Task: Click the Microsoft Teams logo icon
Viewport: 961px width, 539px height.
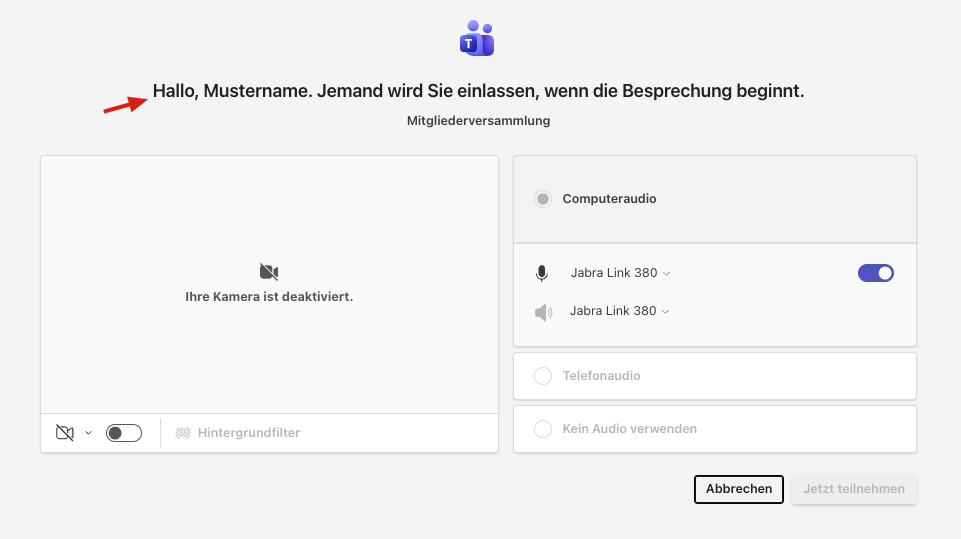Action: [476, 39]
